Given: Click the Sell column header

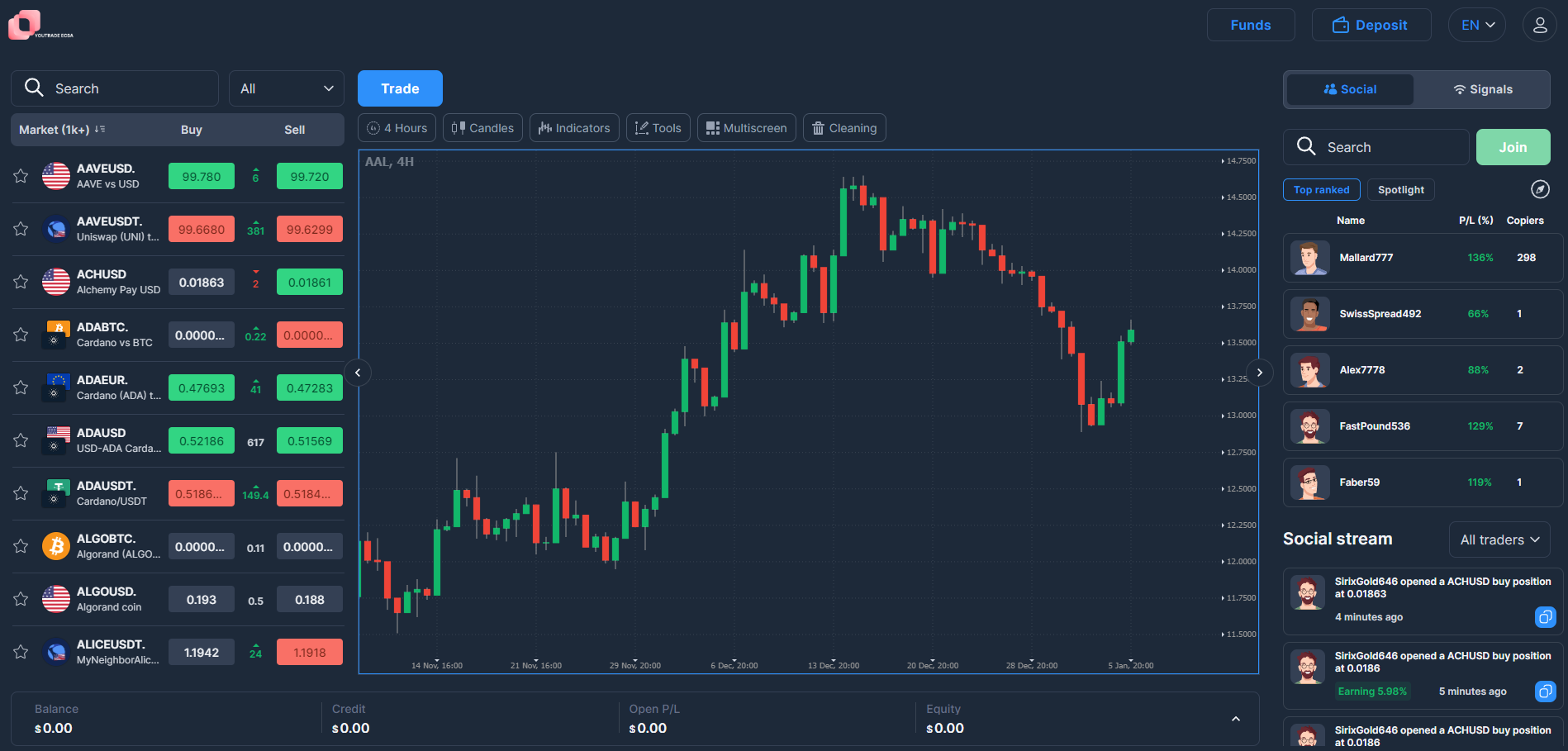Looking at the screenshot, I should tap(295, 130).
